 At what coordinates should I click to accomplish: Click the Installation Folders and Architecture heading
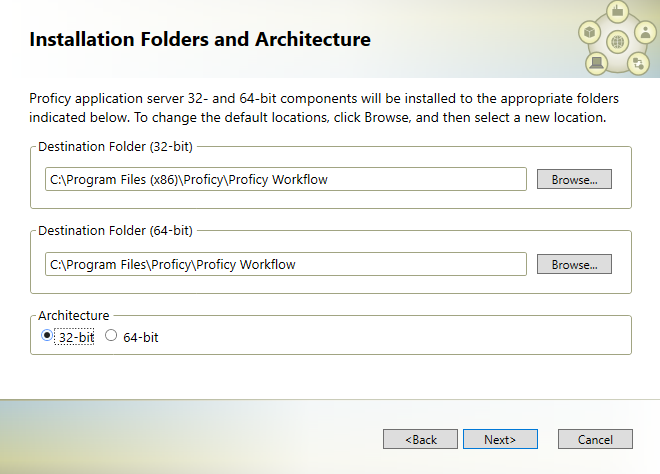(200, 40)
